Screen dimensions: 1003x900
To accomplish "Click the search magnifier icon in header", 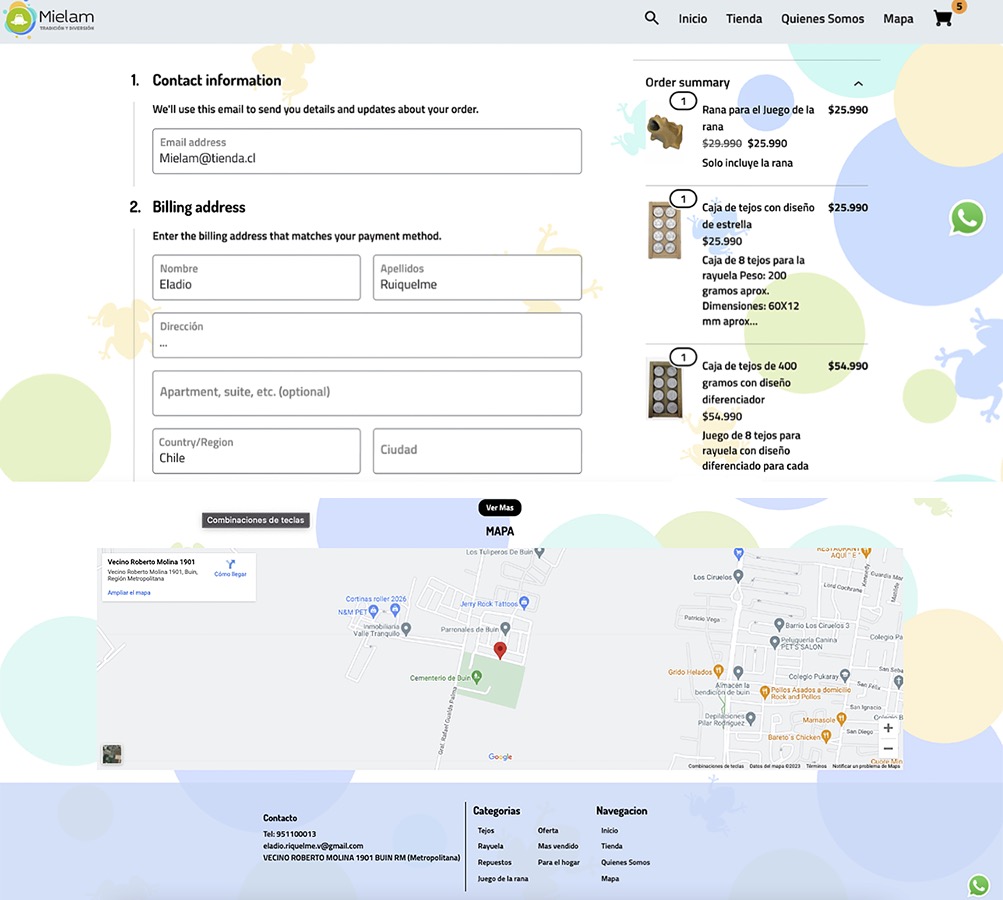I will click(x=652, y=18).
